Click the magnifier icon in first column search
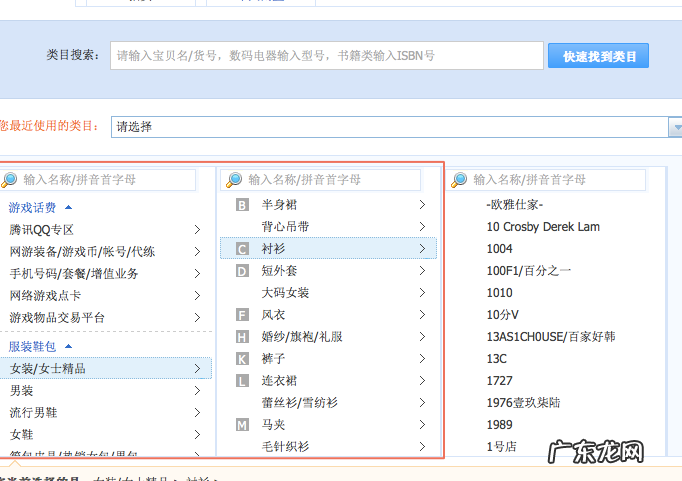The height and width of the screenshot is (481, 682). [x=10, y=180]
